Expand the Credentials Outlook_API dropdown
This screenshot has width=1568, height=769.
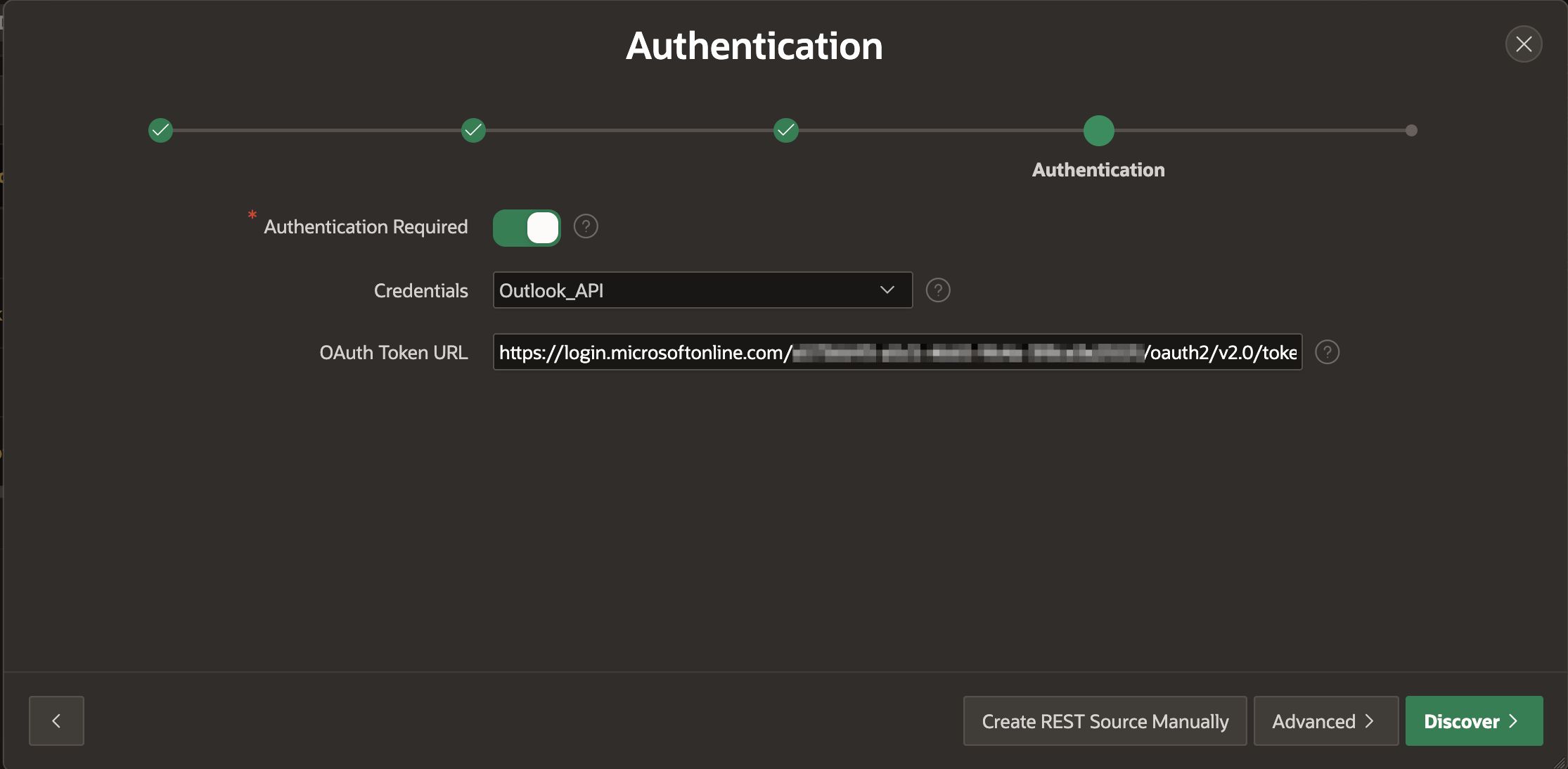coord(702,290)
